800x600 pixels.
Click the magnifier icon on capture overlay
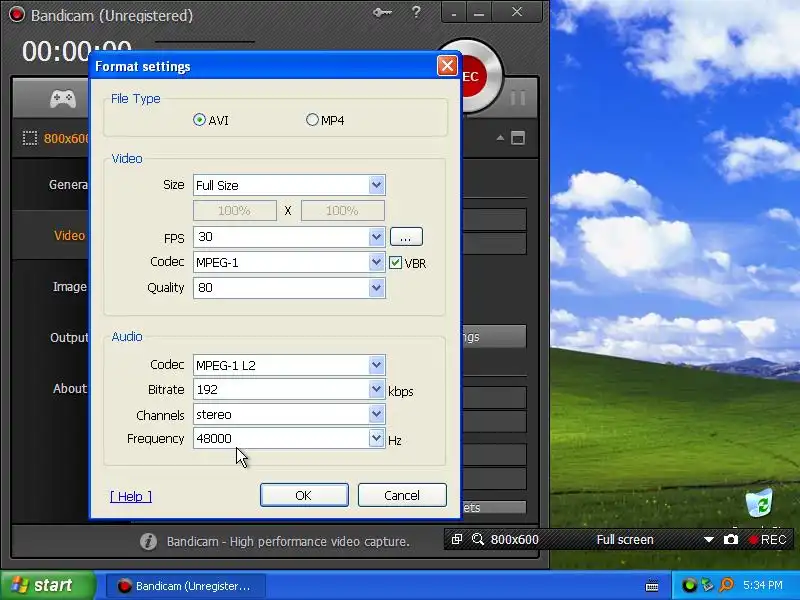click(x=478, y=539)
